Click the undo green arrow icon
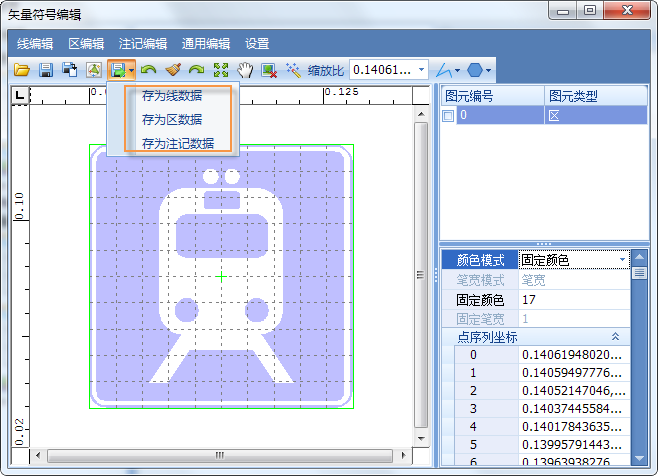Image resolution: width=658 pixels, height=476 pixels. tap(149, 70)
